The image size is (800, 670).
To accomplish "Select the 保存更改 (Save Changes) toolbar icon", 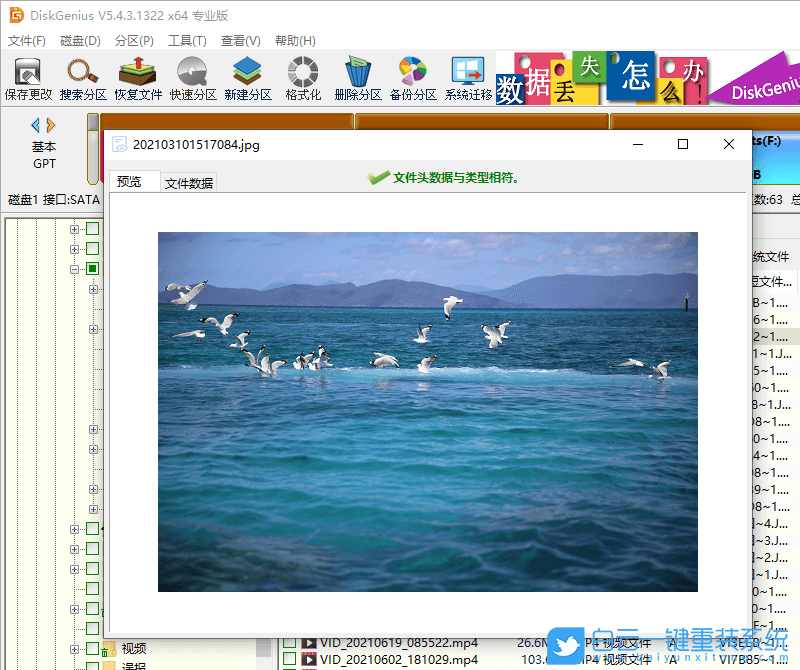I will point(28,77).
